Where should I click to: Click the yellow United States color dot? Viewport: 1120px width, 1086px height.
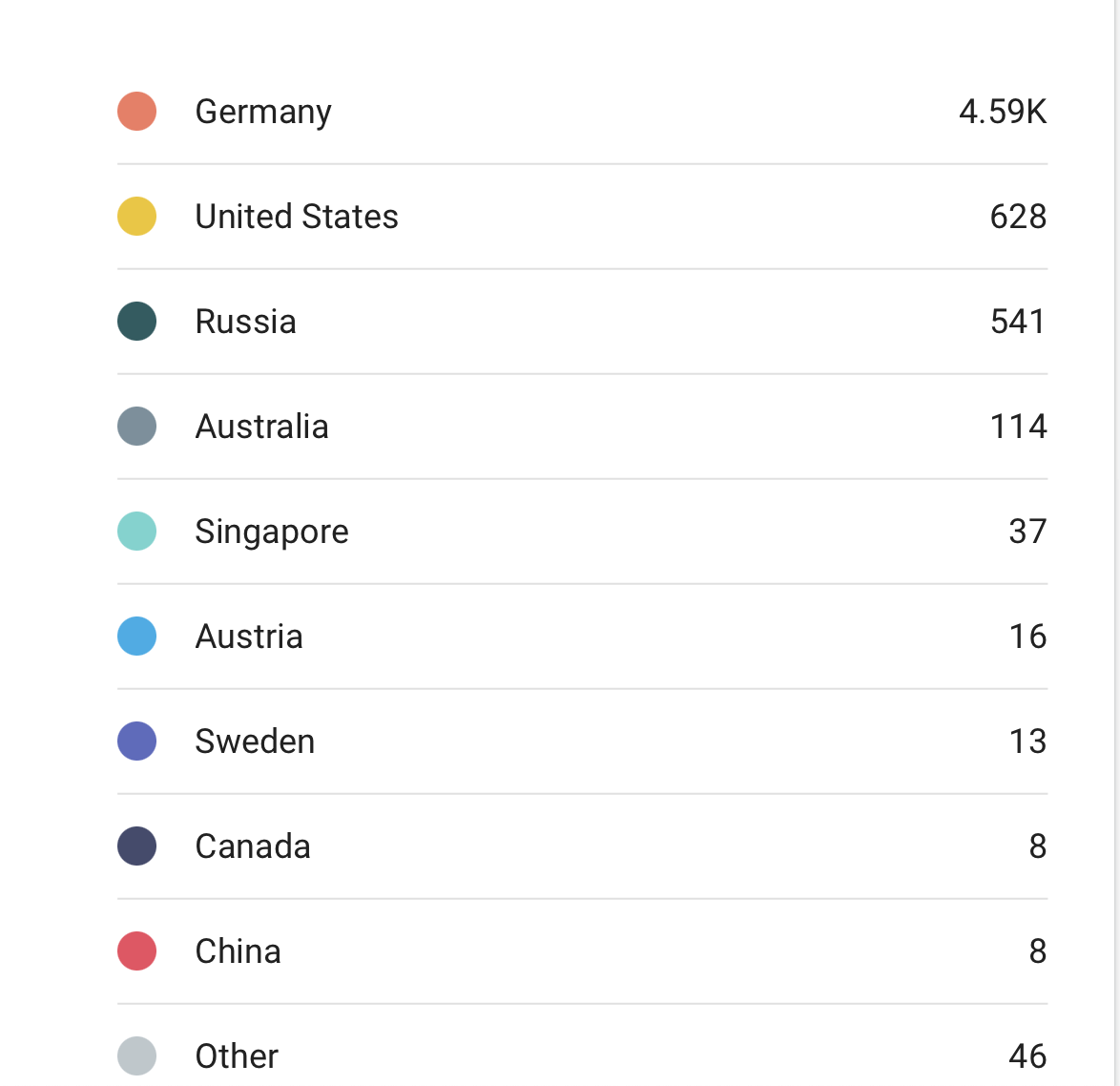click(x=136, y=217)
